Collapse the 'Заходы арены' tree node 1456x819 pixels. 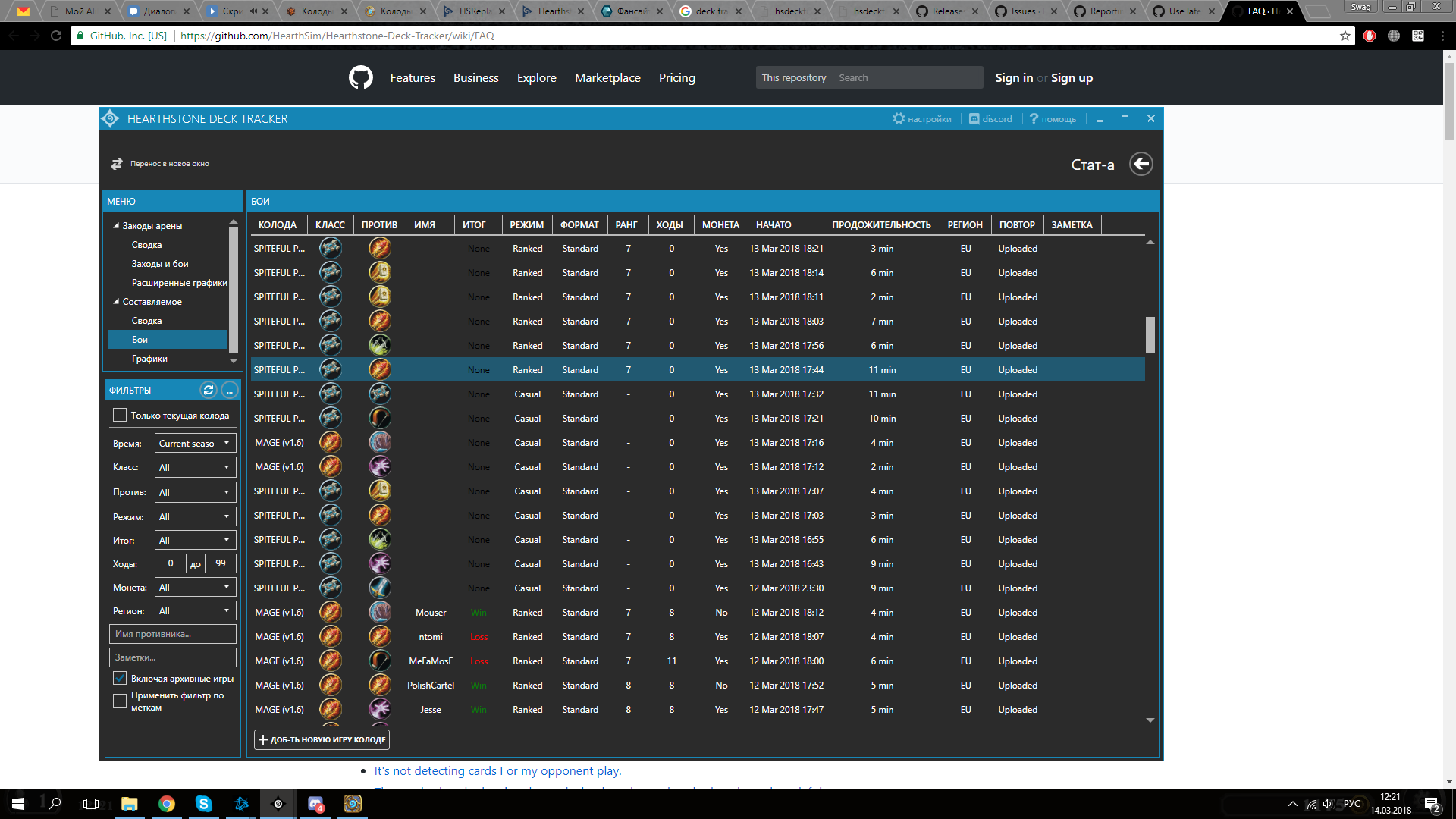click(116, 225)
